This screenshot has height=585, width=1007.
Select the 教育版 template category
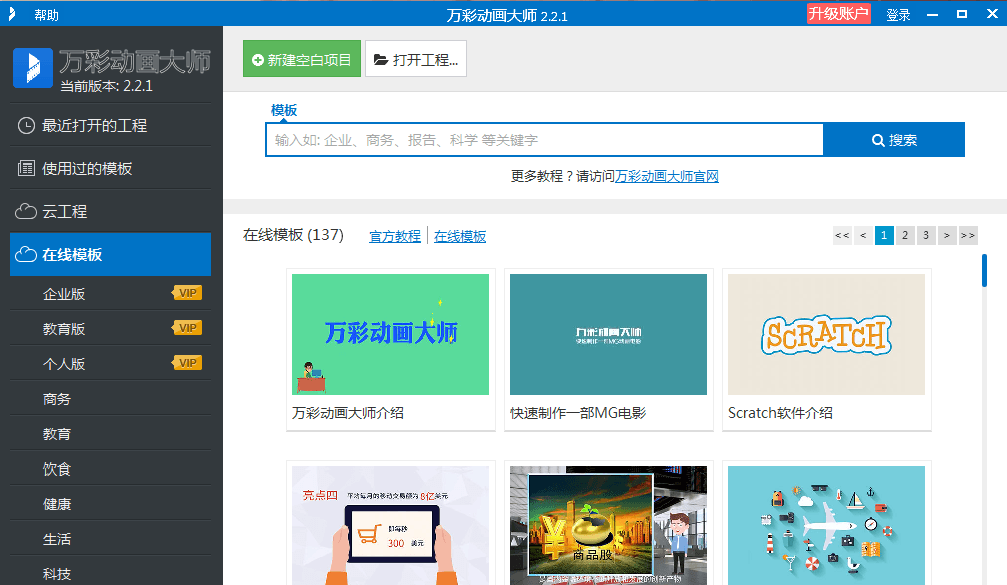(x=110, y=328)
